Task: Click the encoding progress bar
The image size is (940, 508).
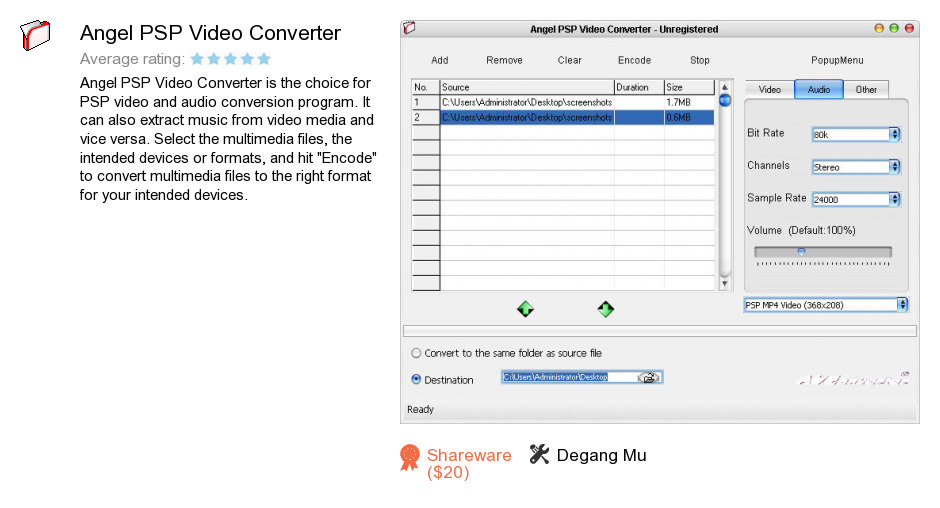Action: pyautogui.click(x=659, y=331)
